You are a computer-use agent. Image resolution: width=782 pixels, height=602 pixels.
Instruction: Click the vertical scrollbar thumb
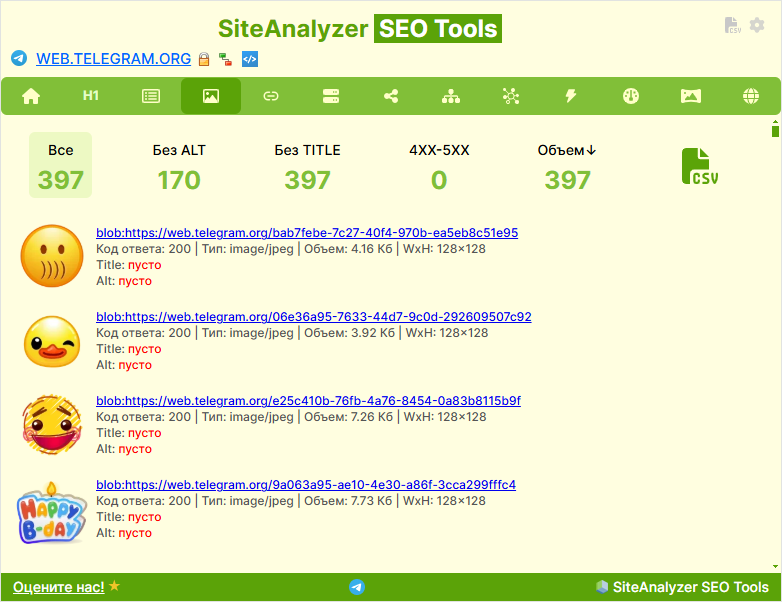point(775,131)
